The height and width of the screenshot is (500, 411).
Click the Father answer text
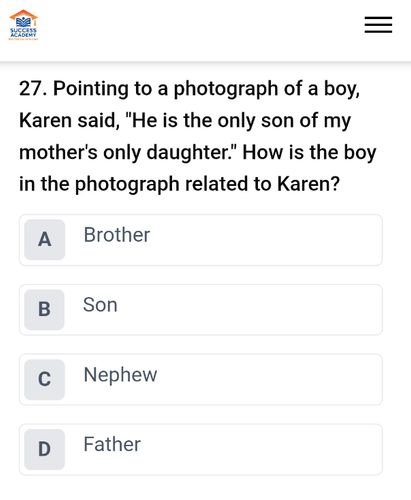(112, 444)
